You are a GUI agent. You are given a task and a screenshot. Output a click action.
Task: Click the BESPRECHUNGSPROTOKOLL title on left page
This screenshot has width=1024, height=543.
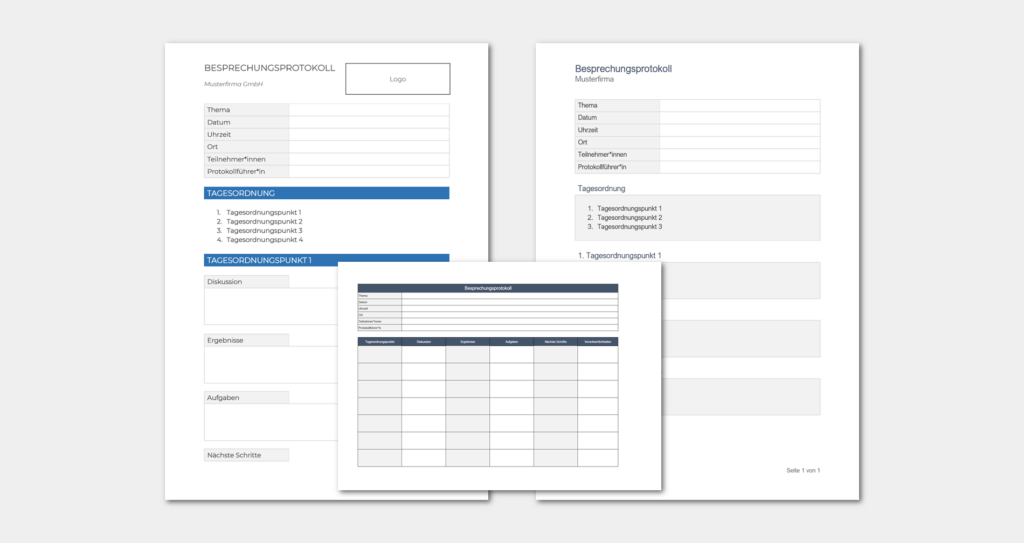tap(269, 68)
